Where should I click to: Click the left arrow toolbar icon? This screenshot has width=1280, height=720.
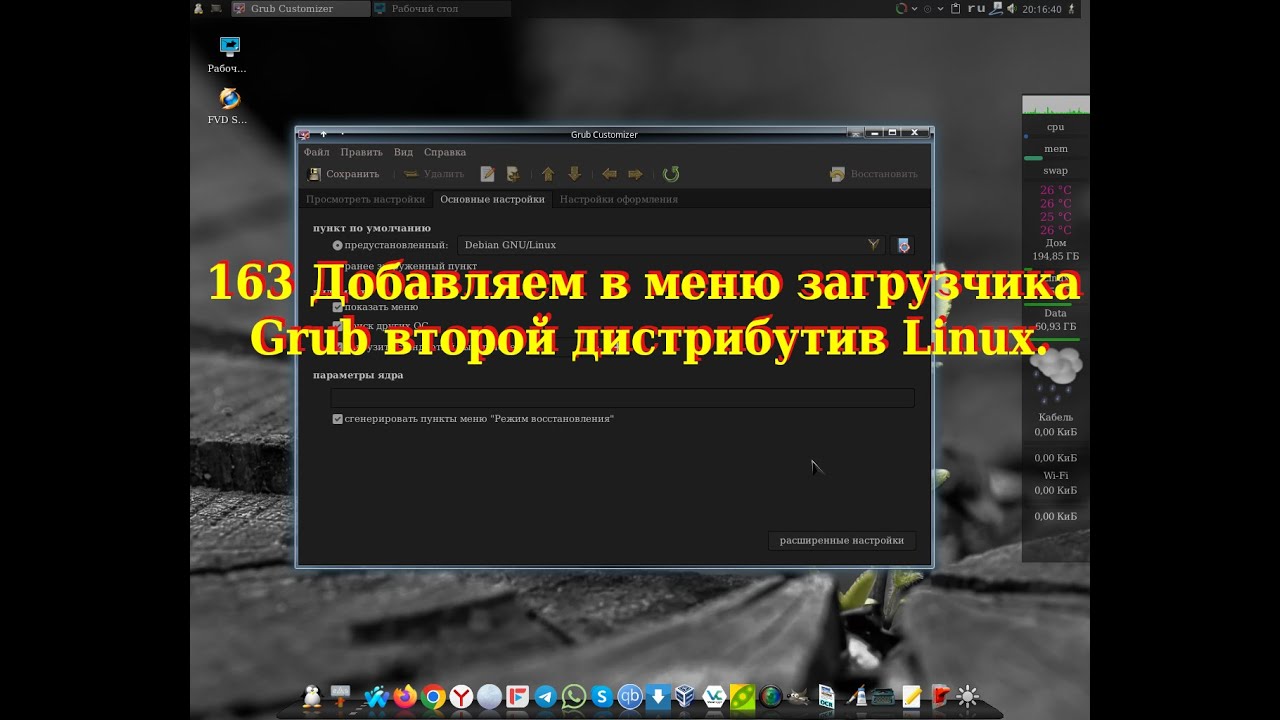point(609,174)
